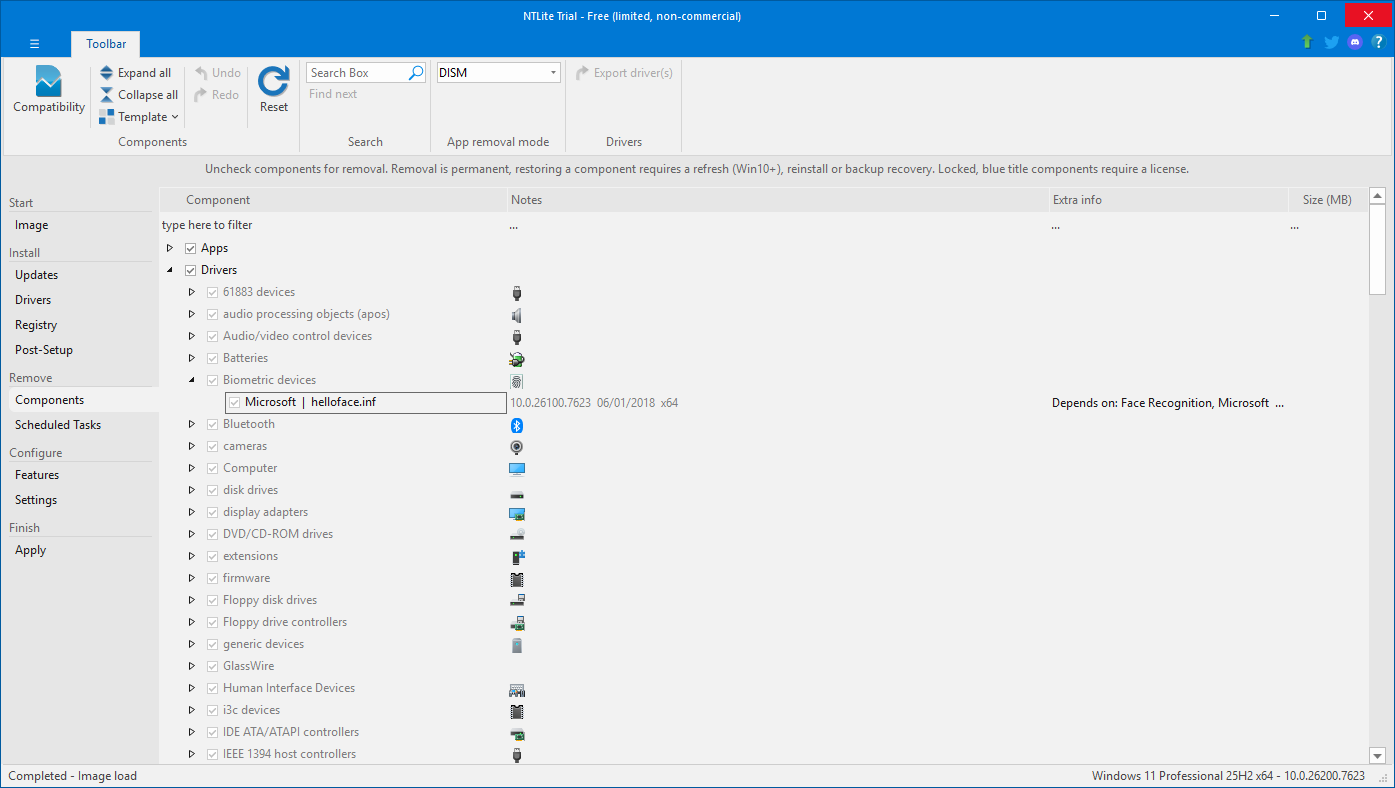The height and width of the screenshot is (788, 1395).
Task: Expand the Computer node
Action: 192,468
